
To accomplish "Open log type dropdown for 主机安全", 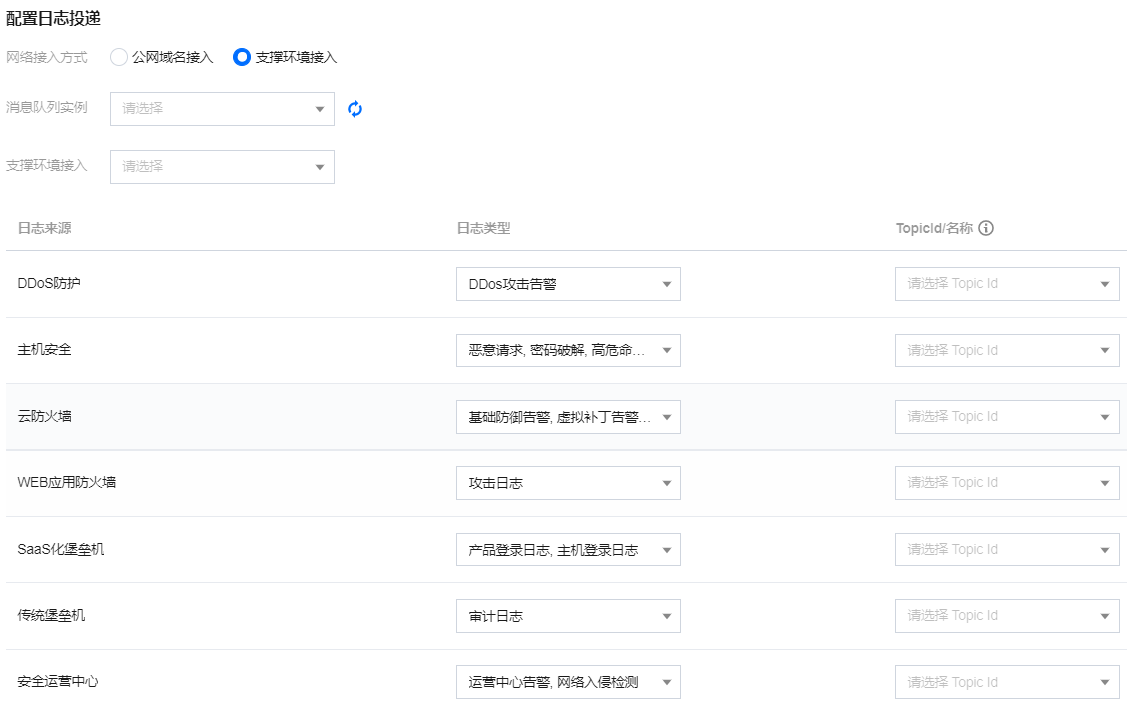I will pyautogui.click(x=568, y=351).
